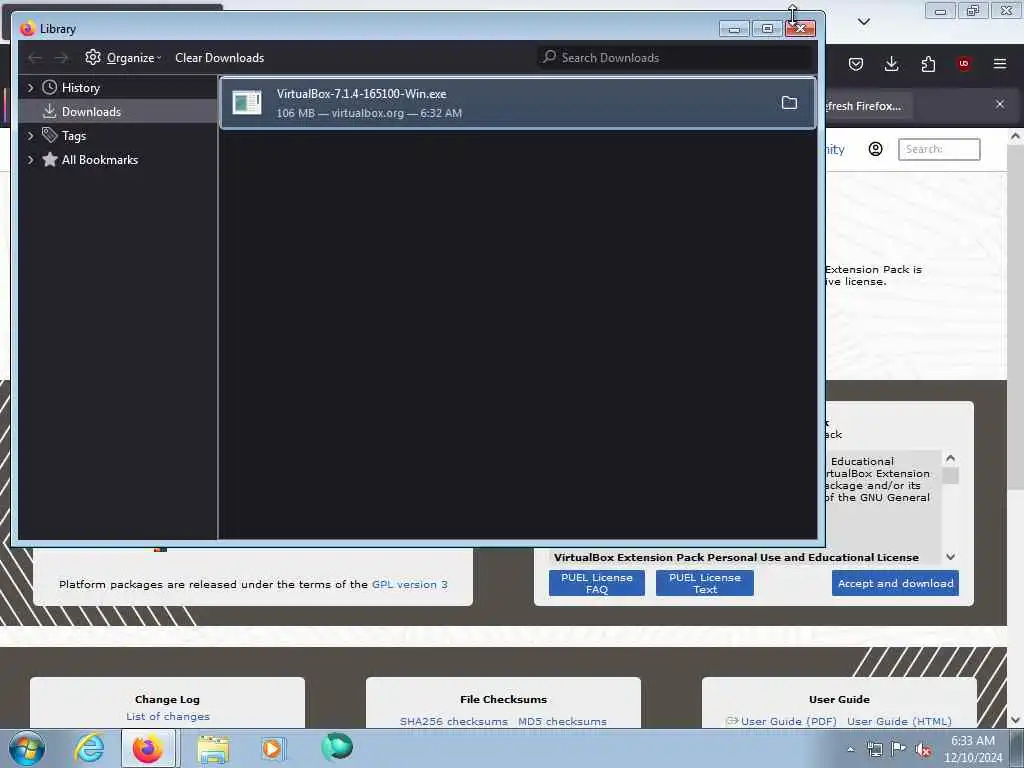Screen dimensions: 1024x768
Task: Click Action Center flag tray icon
Action: pos(899,749)
